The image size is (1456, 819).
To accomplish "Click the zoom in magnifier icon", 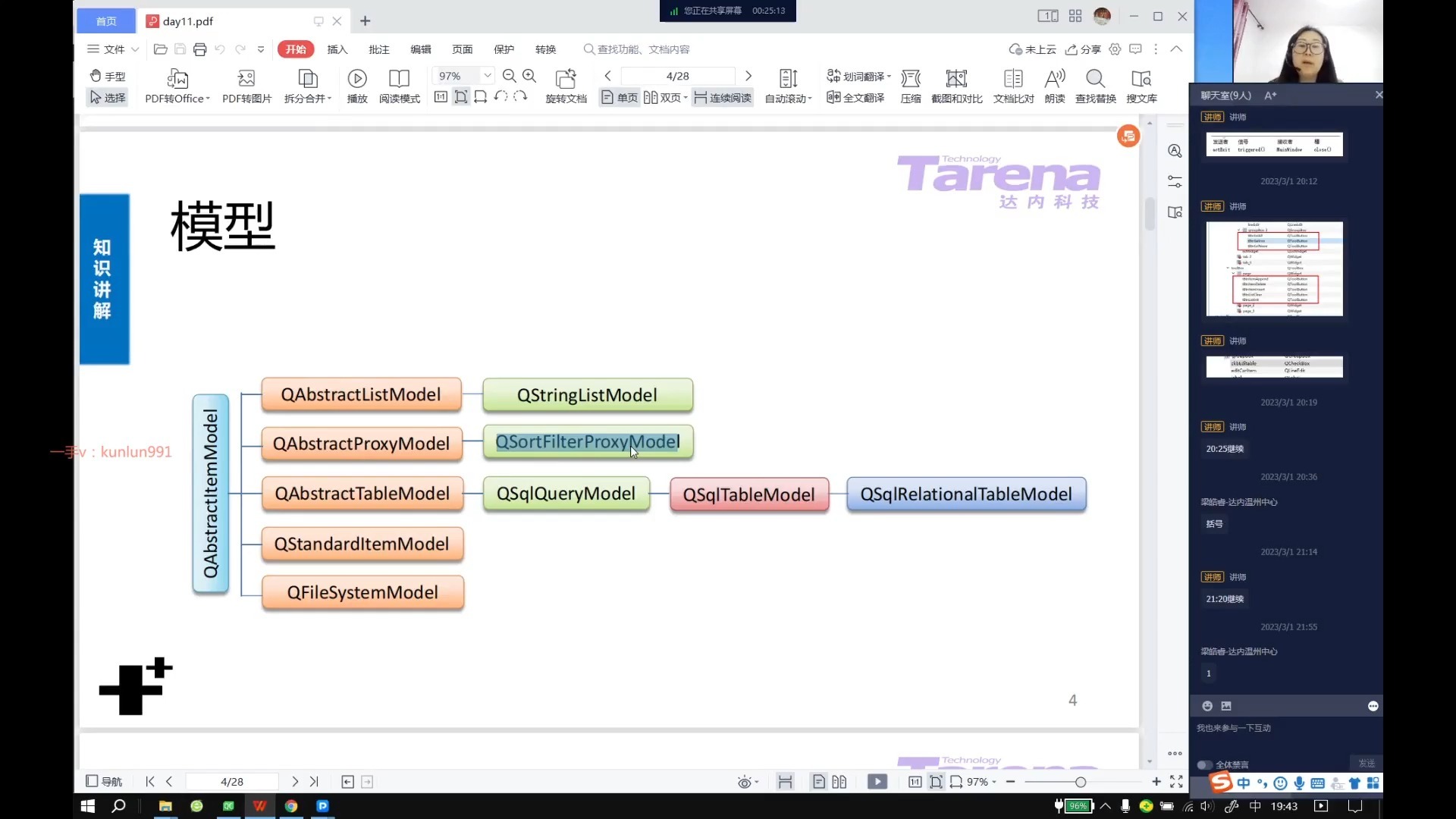I will coord(529,76).
